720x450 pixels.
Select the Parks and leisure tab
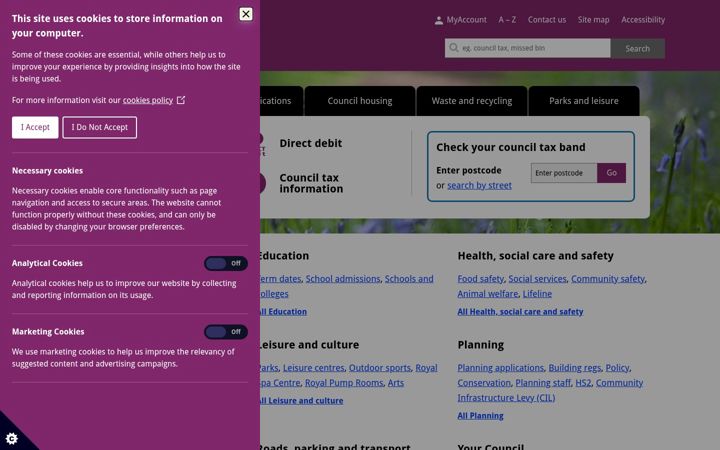pyautogui.click(x=584, y=101)
